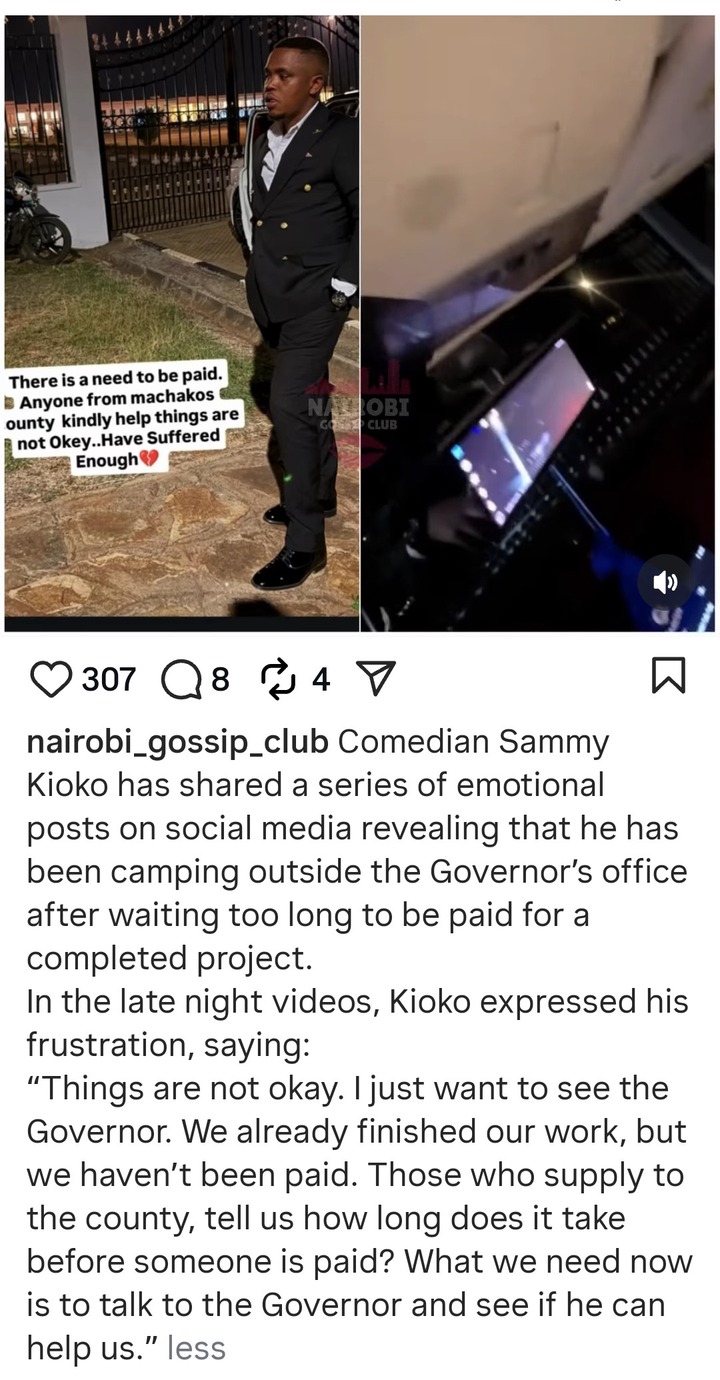Screen dimensions: 720x1380
Task: Save post with the bookmark icon
Action: point(668,678)
